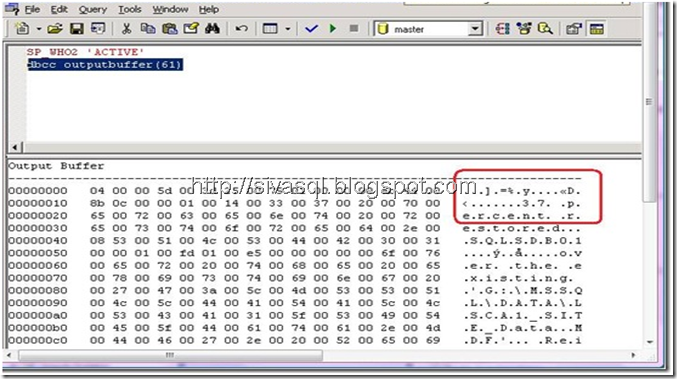Click the results horizontal scrollbar thumb
This screenshot has width=677, height=379.
(x=170, y=355)
